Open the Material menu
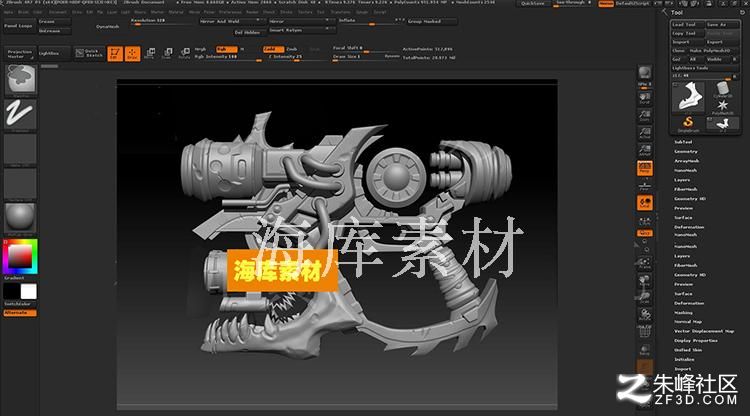The width and height of the screenshot is (750, 416). click(176, 12)
